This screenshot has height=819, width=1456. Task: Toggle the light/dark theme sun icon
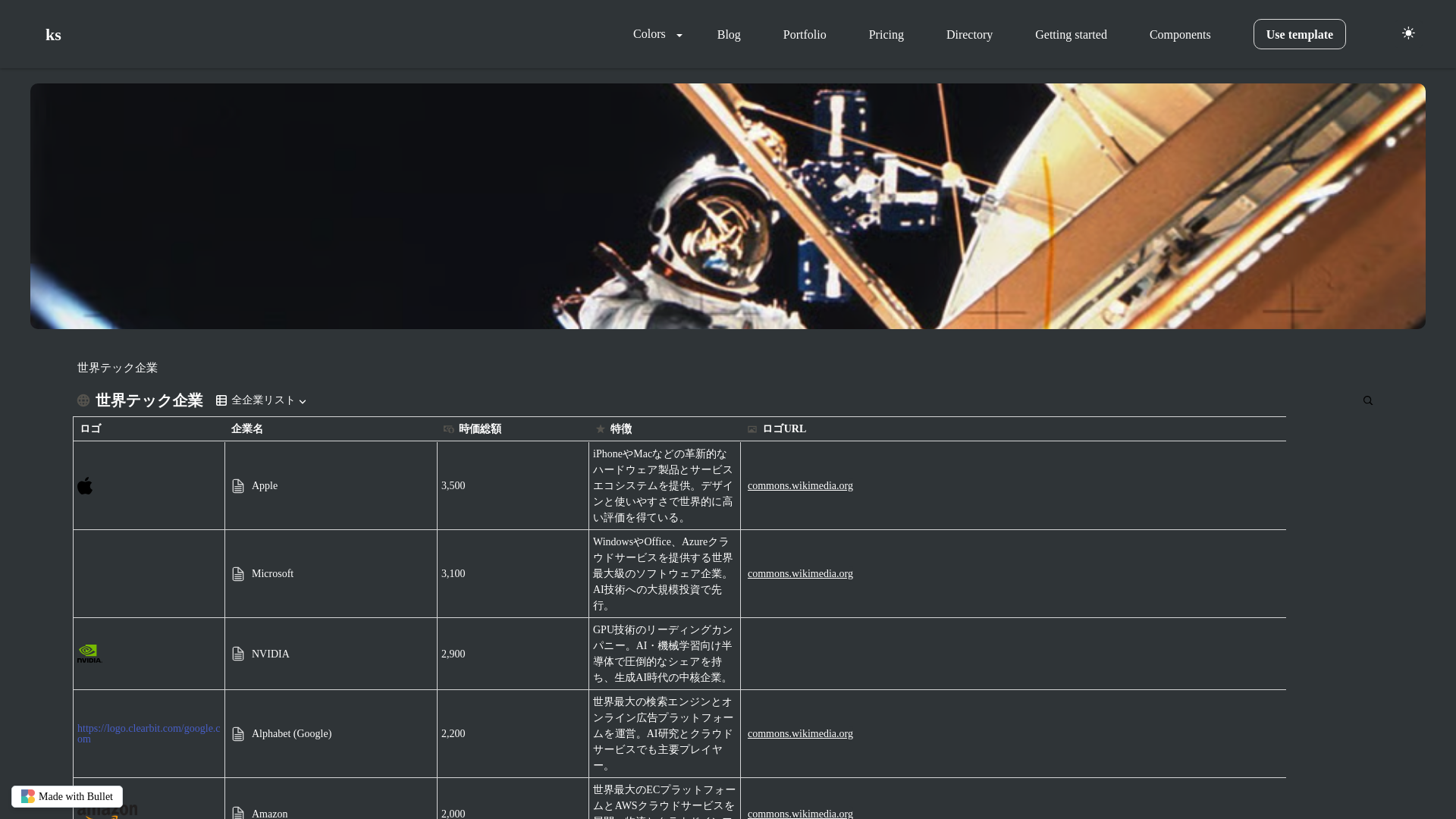[1408, 33]
